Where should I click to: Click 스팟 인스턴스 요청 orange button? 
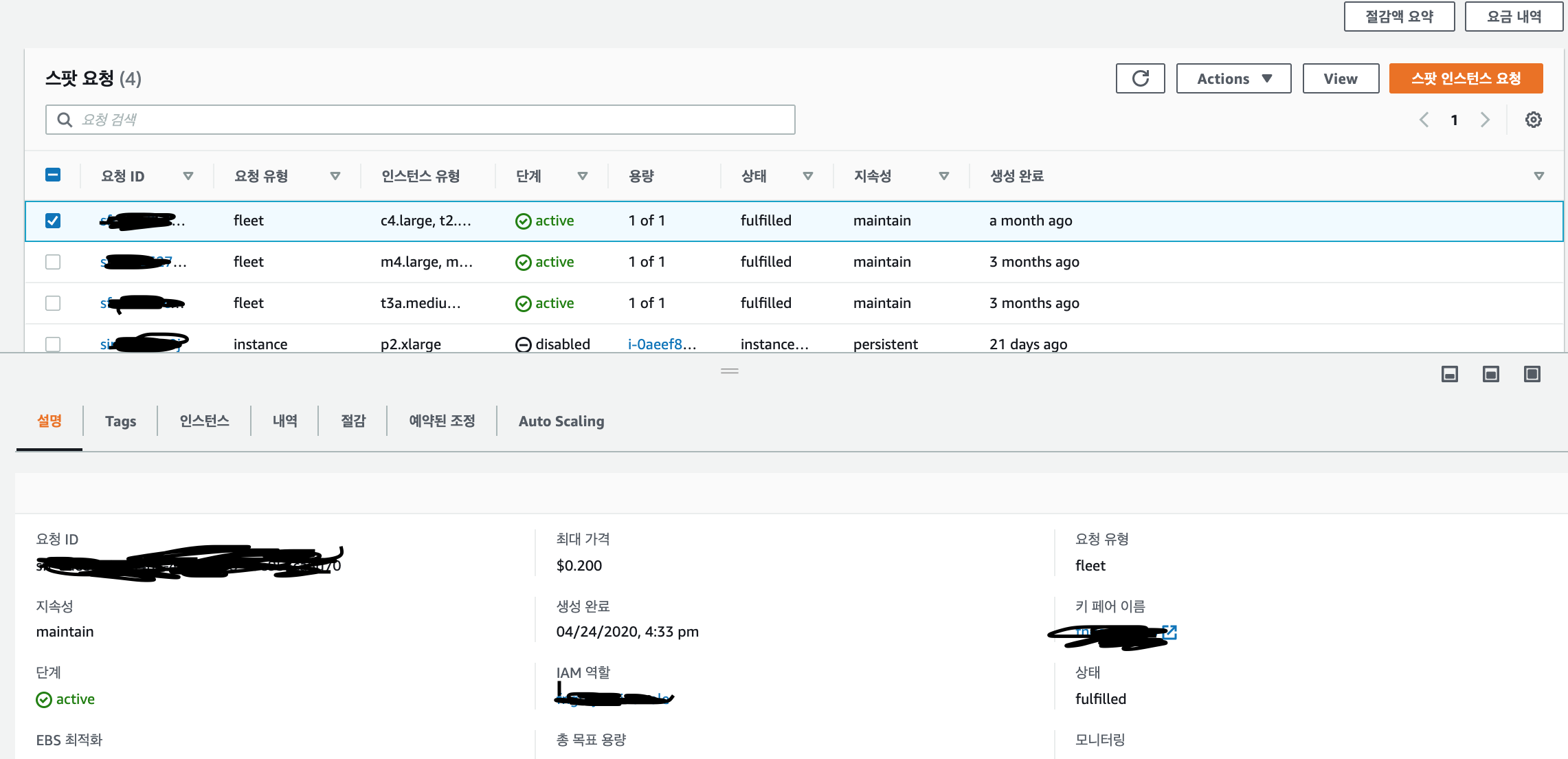coord(1465,78)
